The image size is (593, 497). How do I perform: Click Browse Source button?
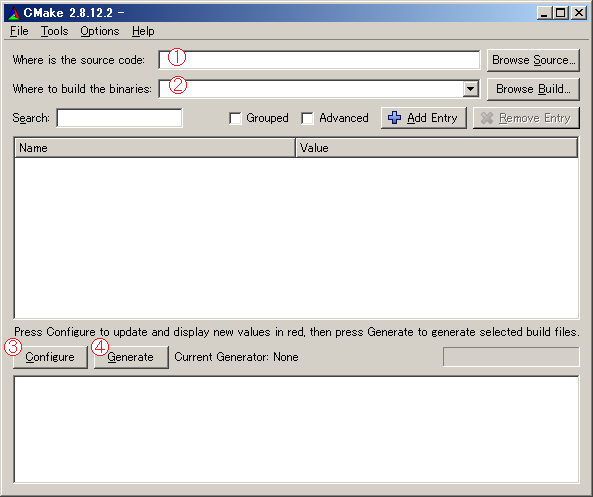(x=533, y=60)
